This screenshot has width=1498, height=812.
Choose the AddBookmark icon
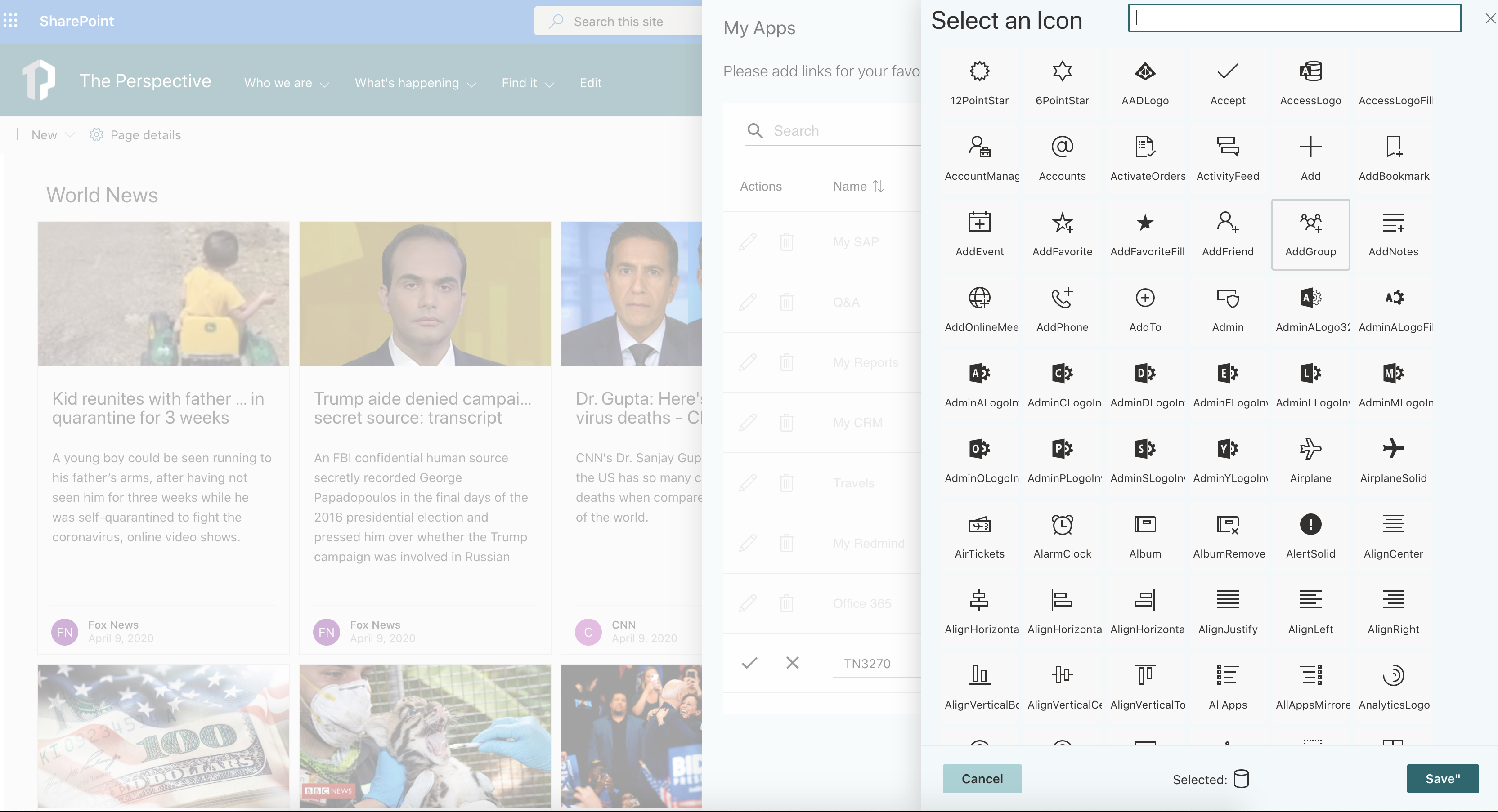1393,159
